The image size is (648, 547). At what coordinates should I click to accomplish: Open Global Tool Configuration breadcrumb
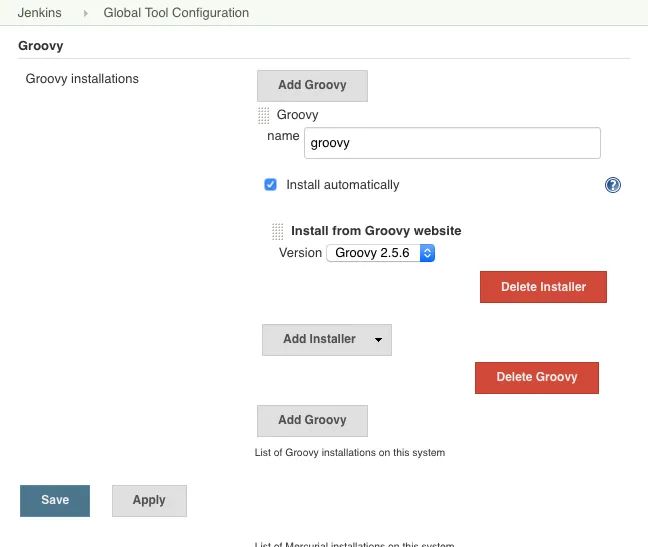click(x=176, y=13)
